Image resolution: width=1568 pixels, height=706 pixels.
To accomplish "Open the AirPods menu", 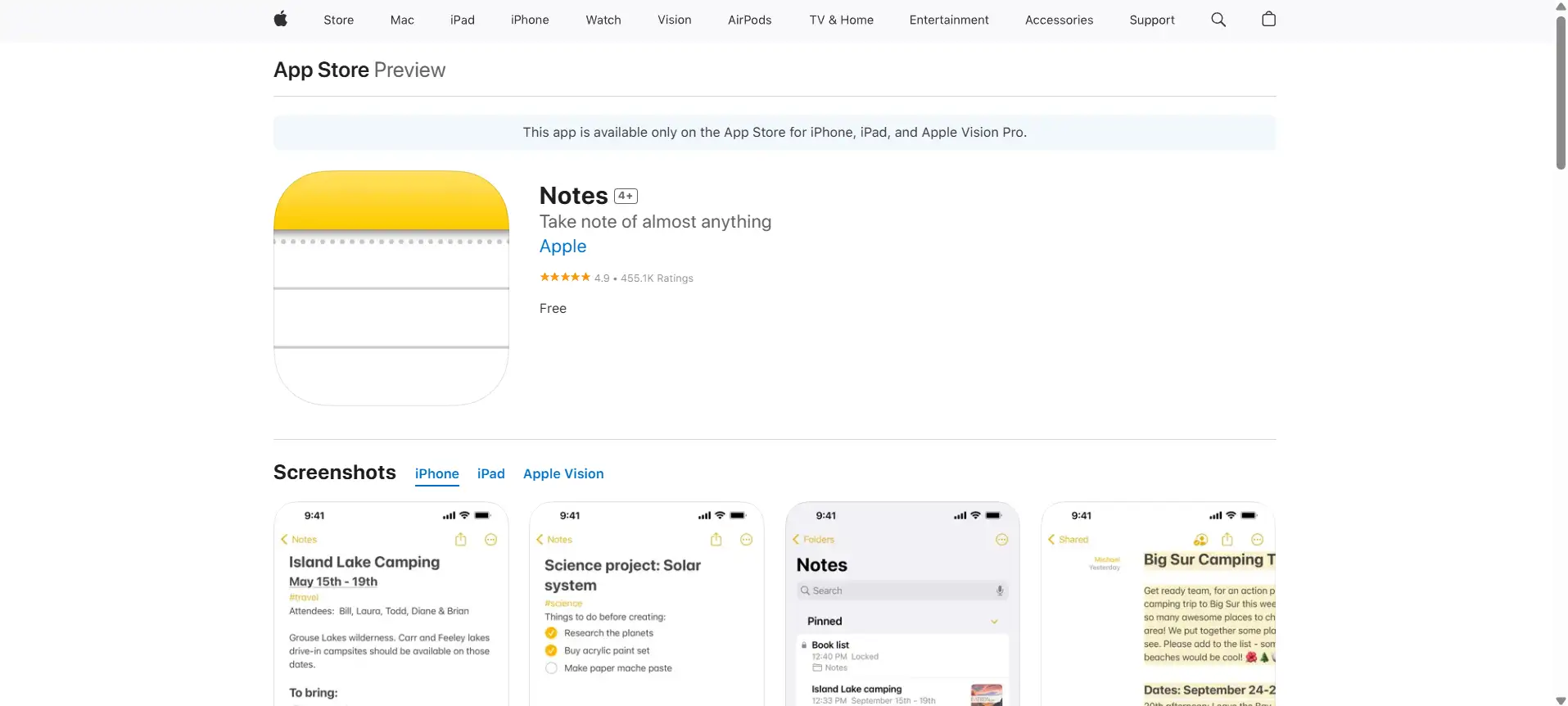I will point(750,20).
